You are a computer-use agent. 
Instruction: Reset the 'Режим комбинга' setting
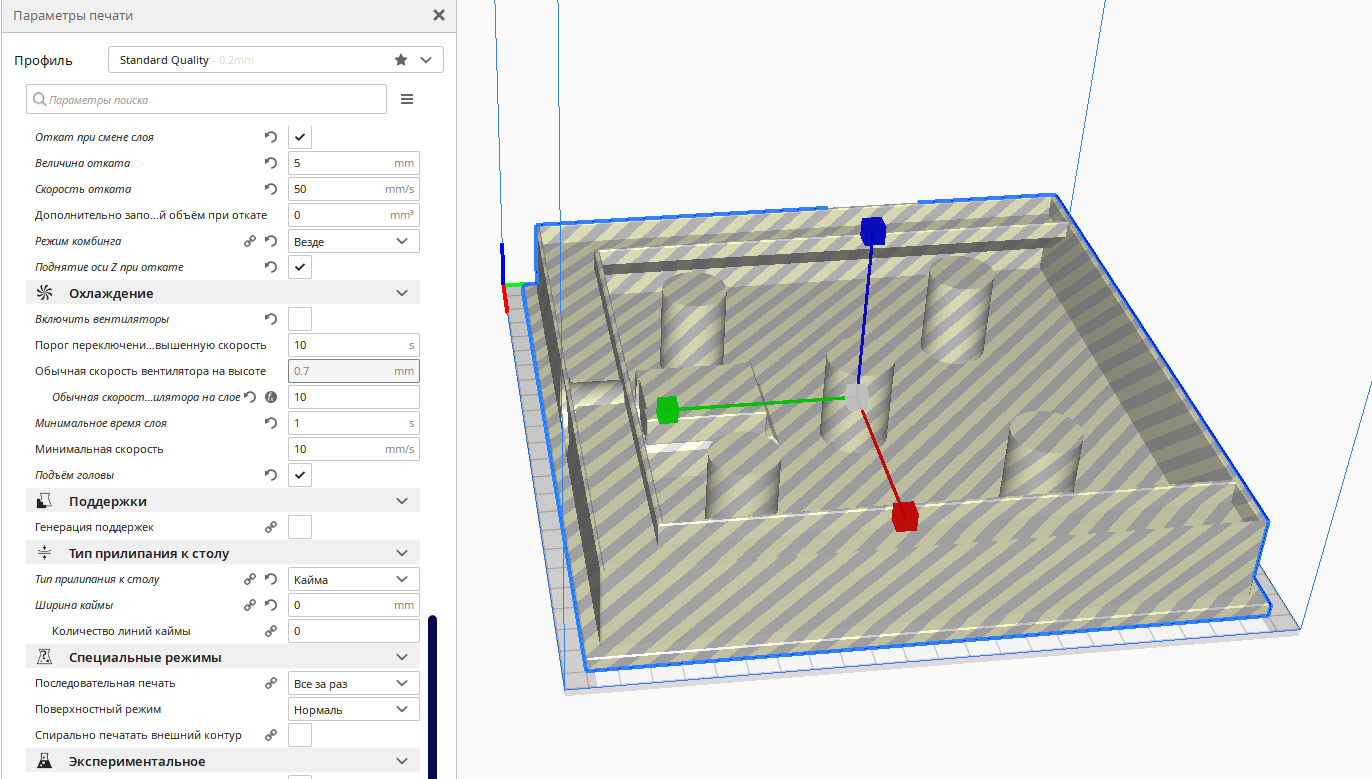click(x=270, y=241)
